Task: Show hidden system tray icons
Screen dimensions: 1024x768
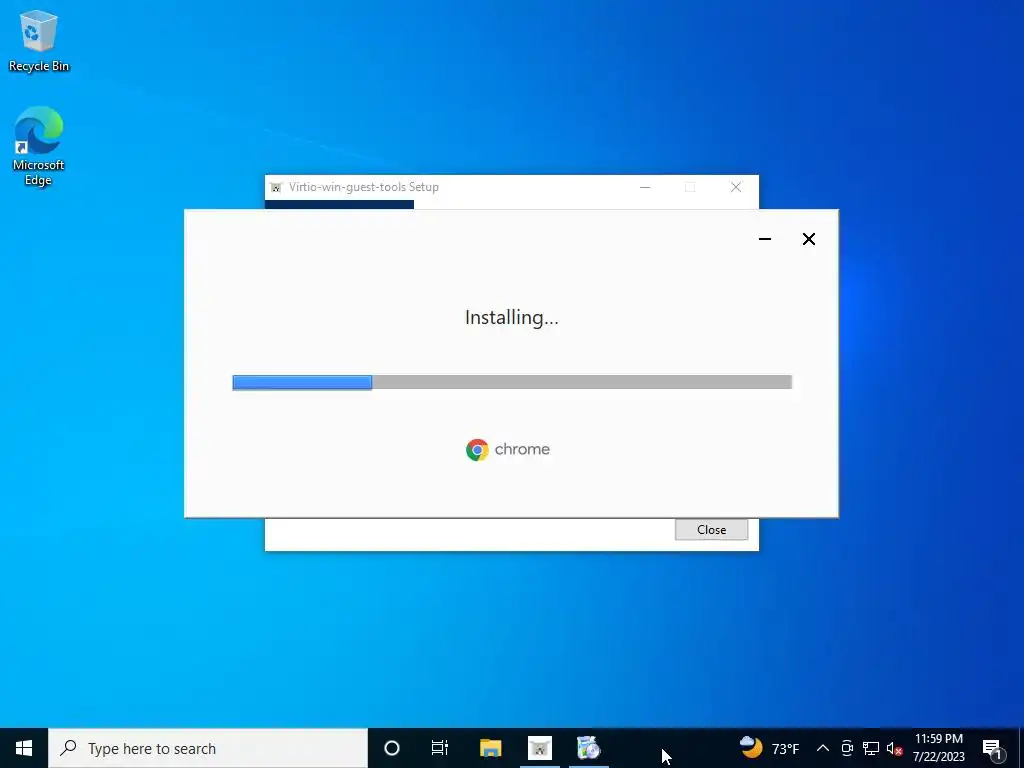Action: point(823,748)
